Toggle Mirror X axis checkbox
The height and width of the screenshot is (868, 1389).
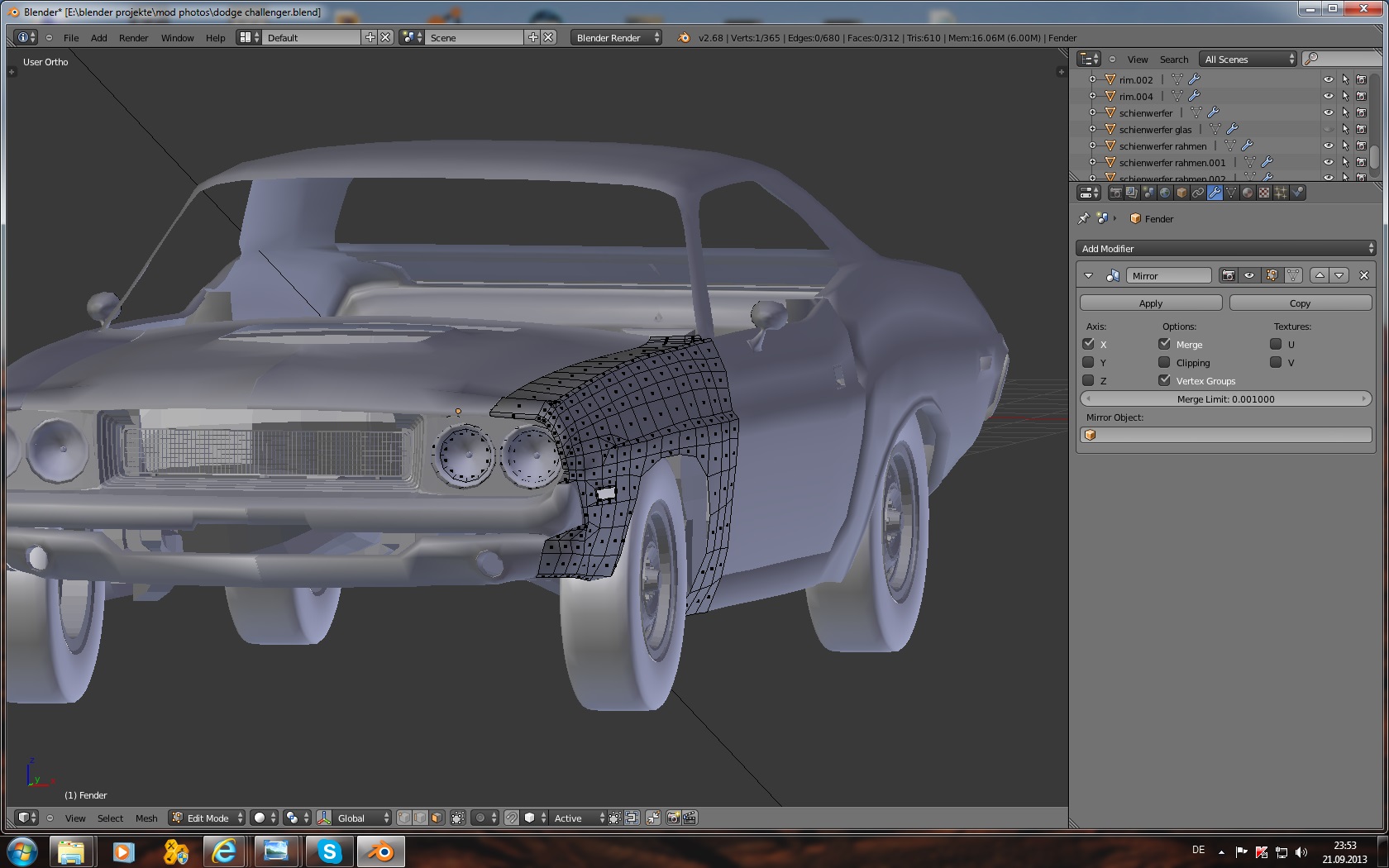pyautogui.click(x=1088, y=344)
